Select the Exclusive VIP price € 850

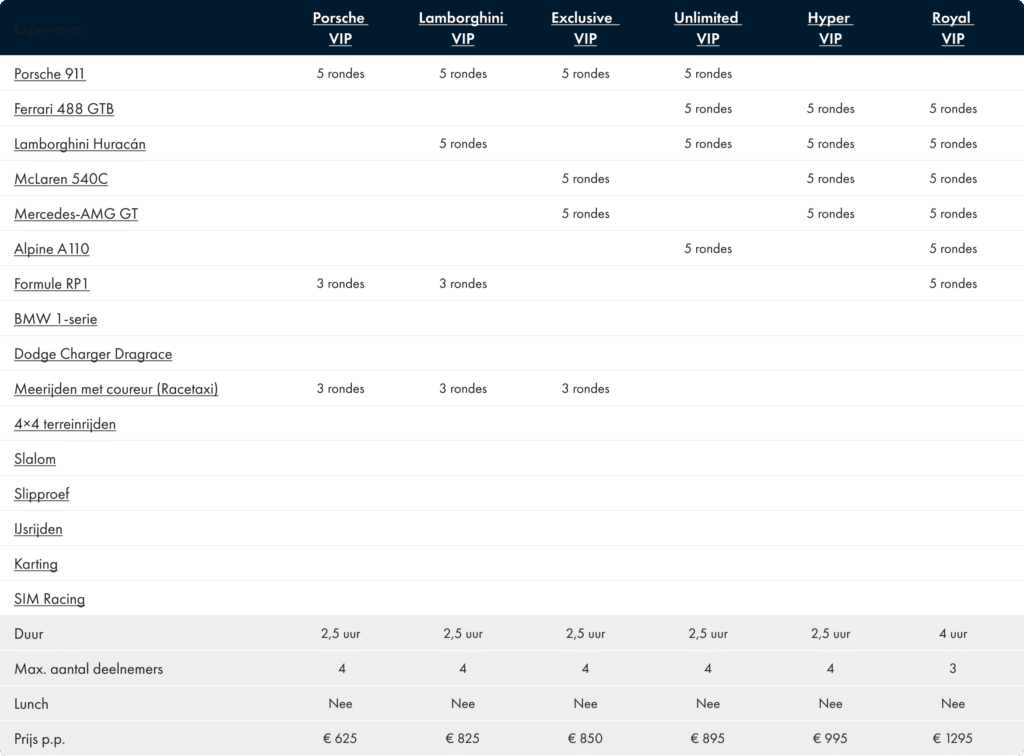point(585,738)
